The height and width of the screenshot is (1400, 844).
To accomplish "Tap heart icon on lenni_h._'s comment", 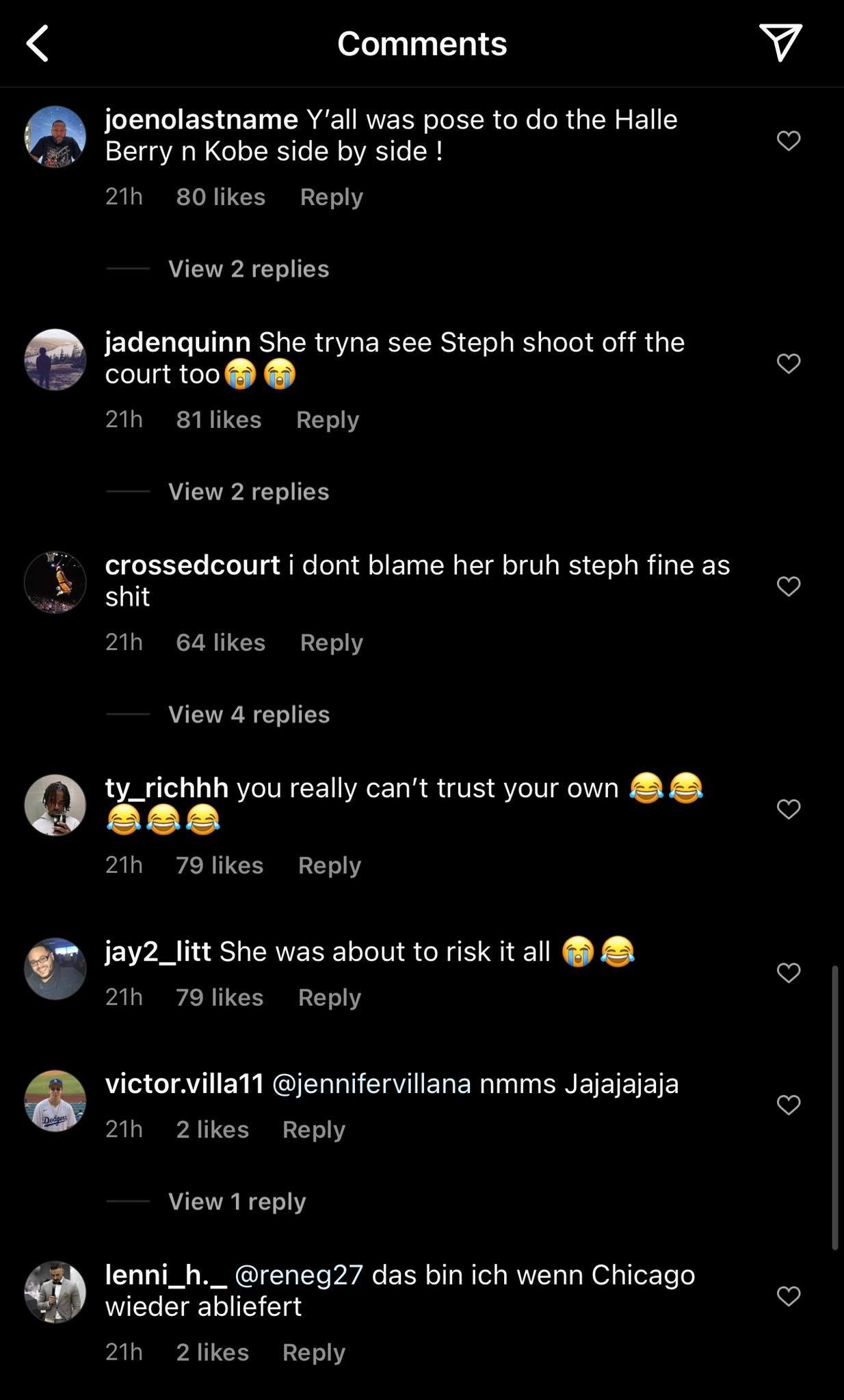I will pos(789,1296).
